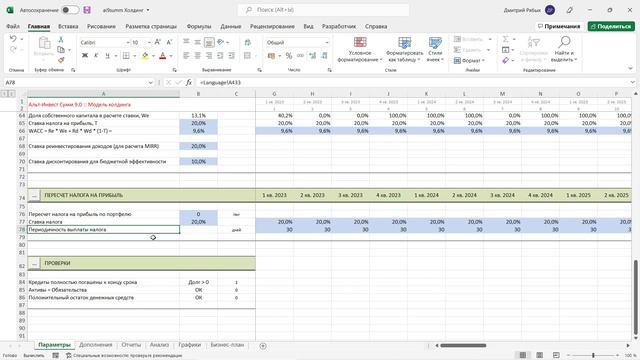Switch to the Данные ribbon tab
This screenshot has height=360, width=640.
point(231,26)
